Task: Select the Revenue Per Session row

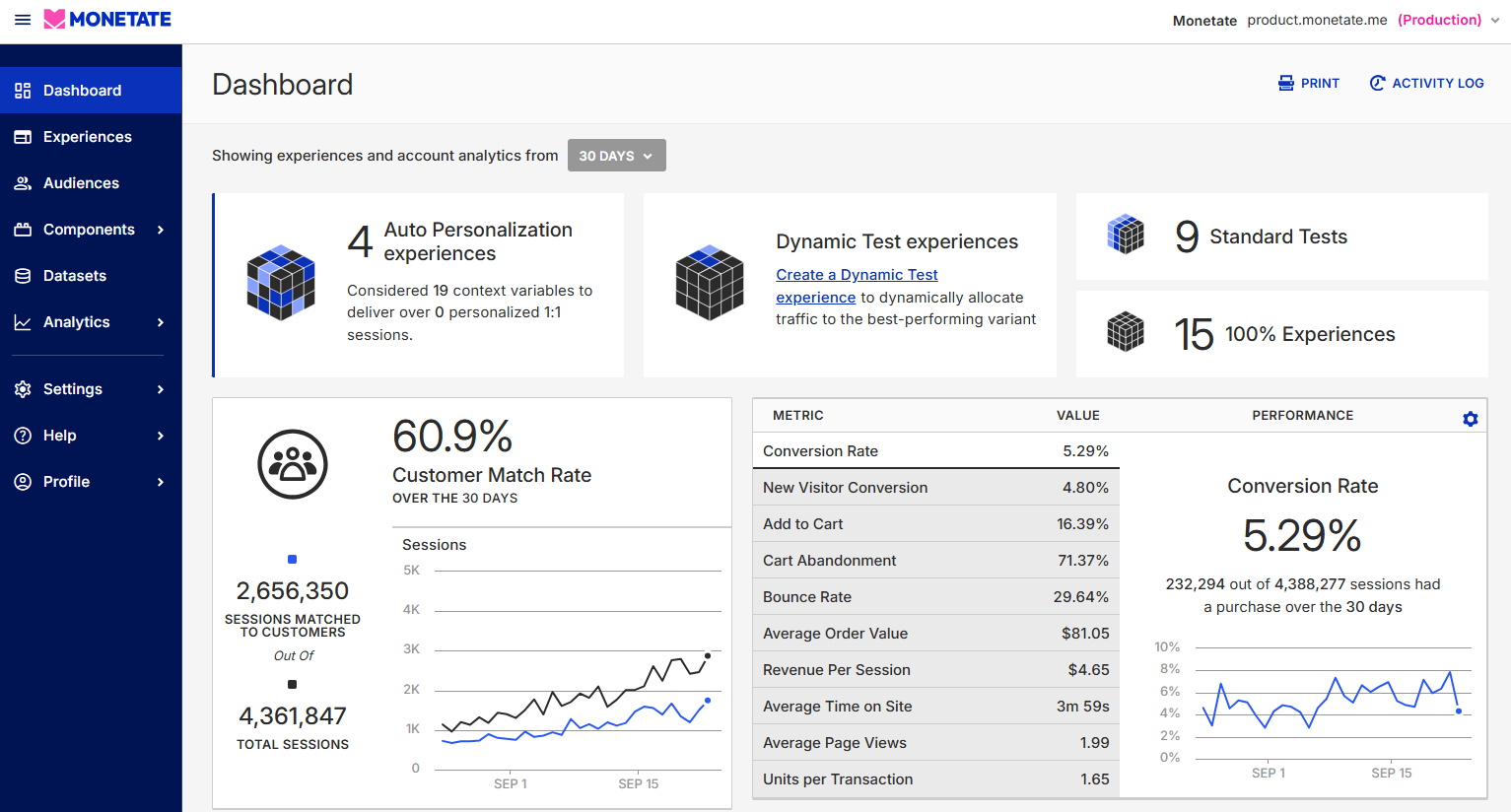Action: 936,670
